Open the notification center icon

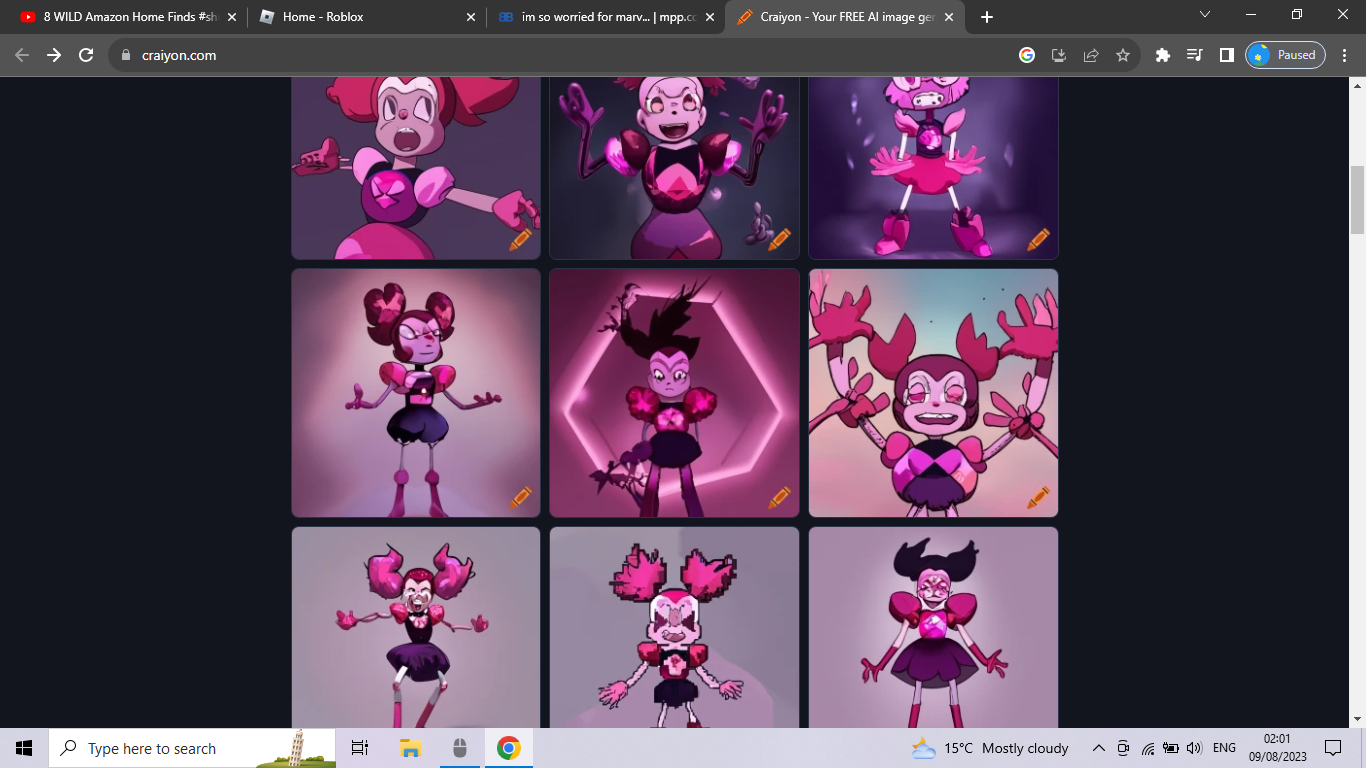[1333, 748]
